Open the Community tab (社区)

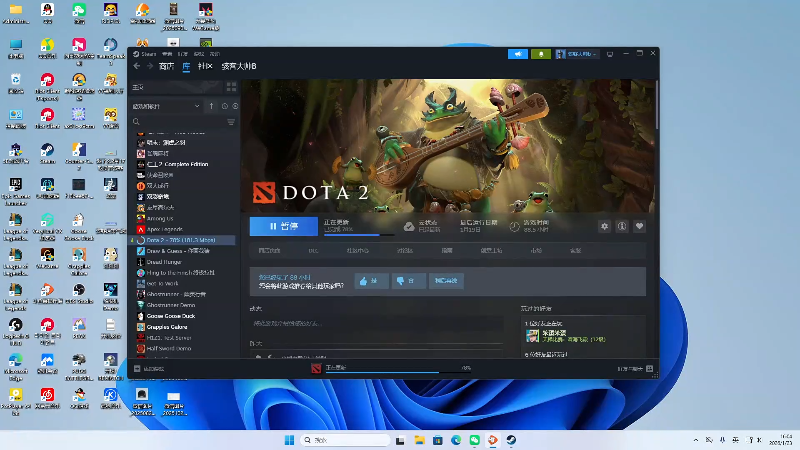[205, 66]
